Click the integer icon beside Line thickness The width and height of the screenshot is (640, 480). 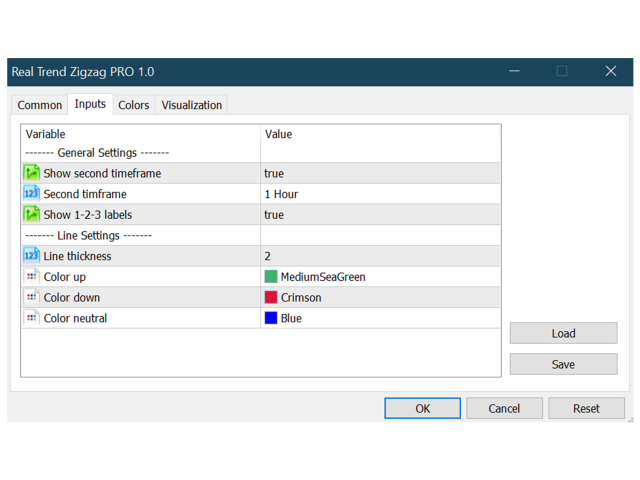(31, 256)
